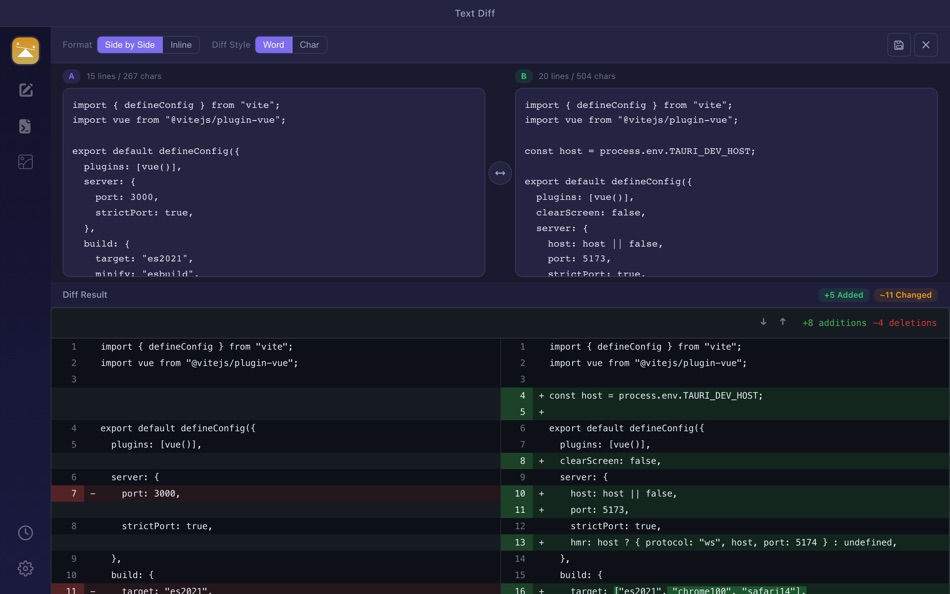
Task: Switch to Inline format
Action: point(181,45)
